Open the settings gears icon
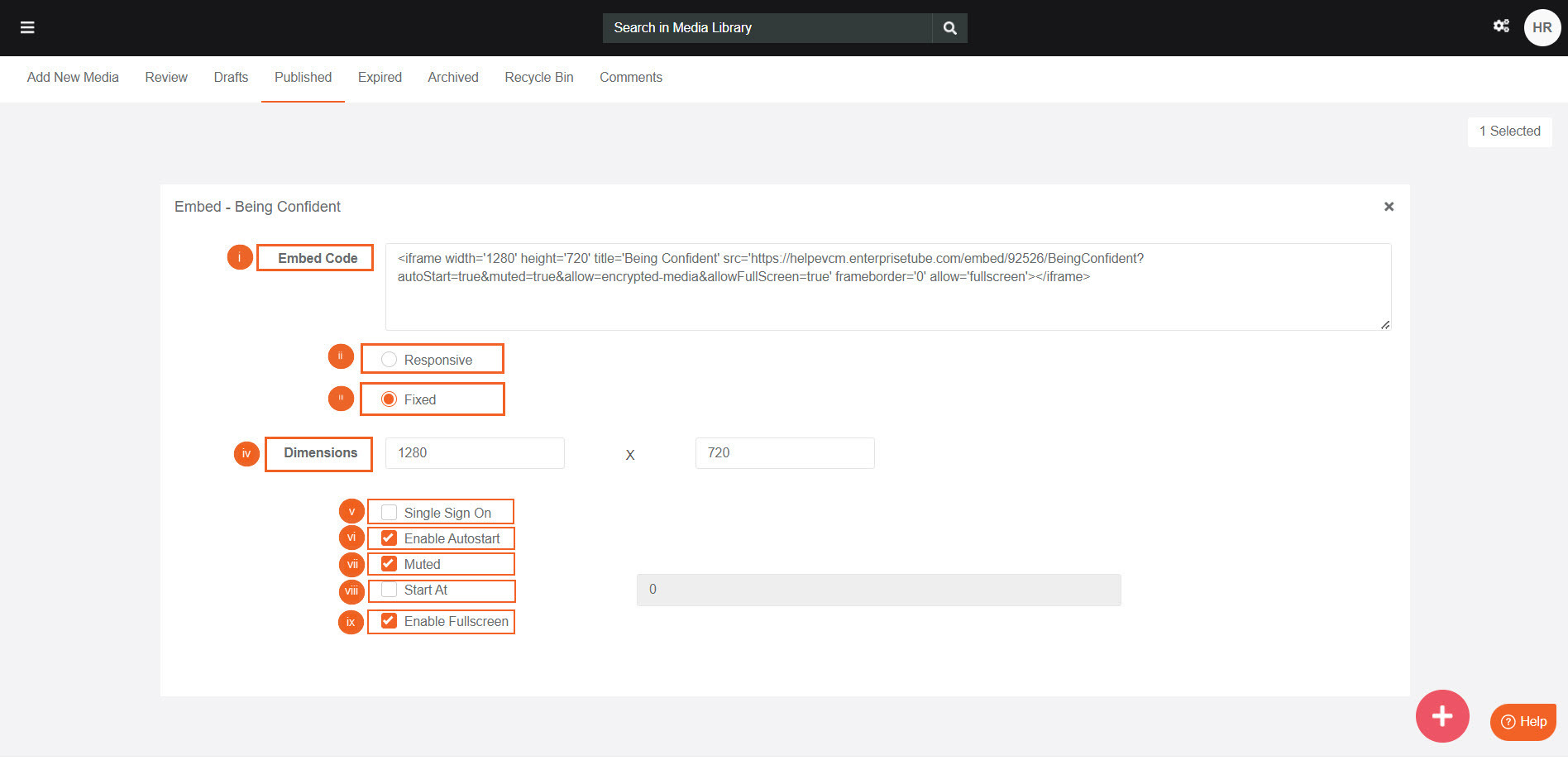1568x760 pixels. point(1501,26)
